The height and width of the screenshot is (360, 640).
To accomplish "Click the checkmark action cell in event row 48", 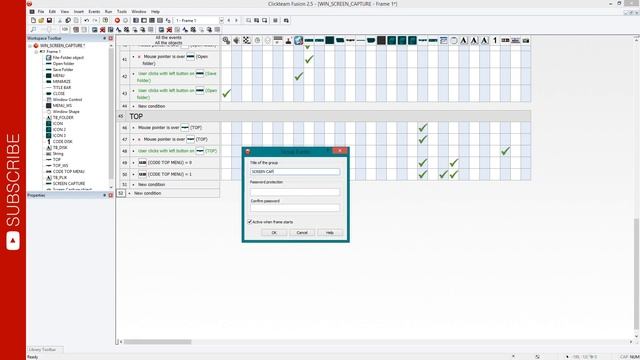I will (x=505, y=151).
